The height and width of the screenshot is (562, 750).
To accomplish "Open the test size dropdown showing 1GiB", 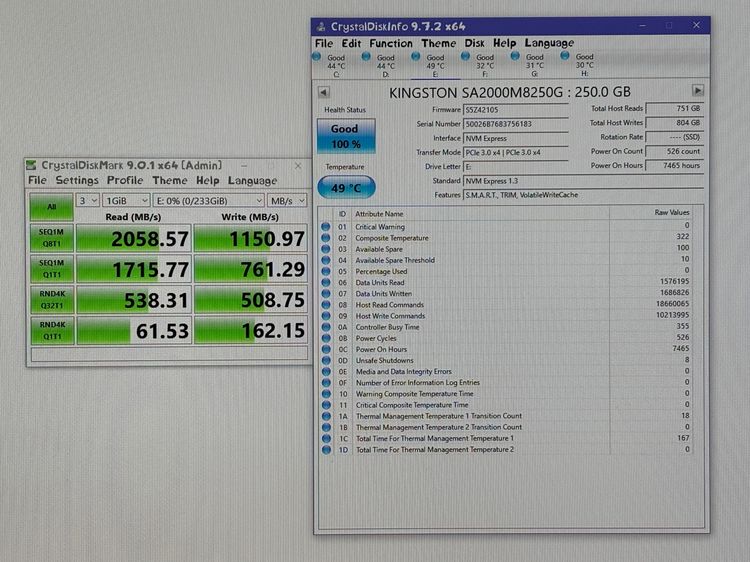I will (126, 200).
